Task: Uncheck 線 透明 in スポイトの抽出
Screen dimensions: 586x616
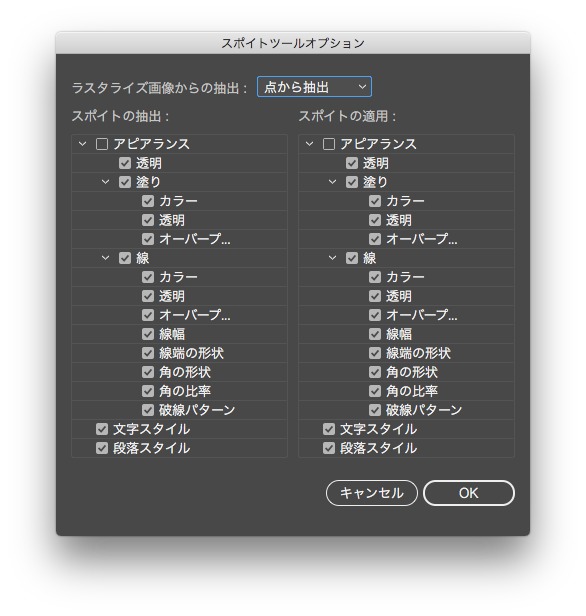Action: (148, 296)
